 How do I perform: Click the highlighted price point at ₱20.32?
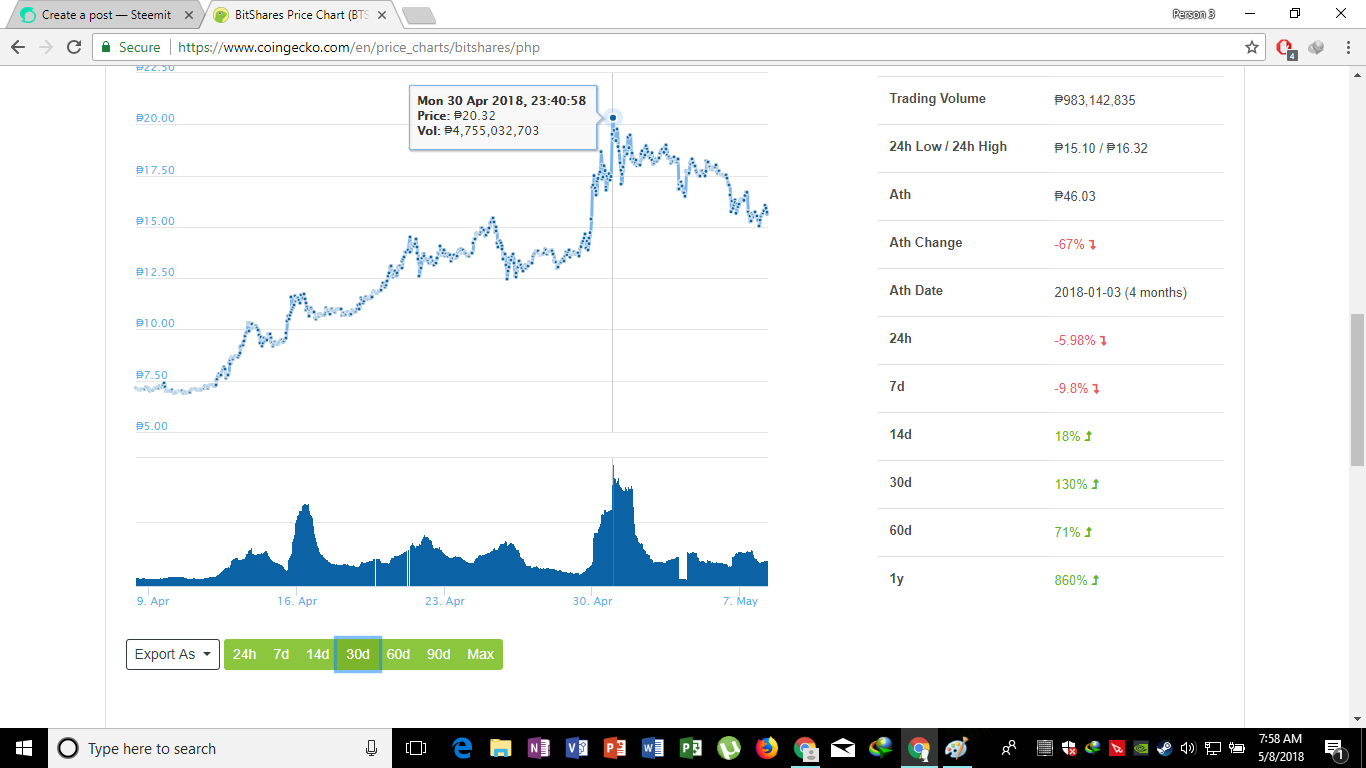[612, 118]
